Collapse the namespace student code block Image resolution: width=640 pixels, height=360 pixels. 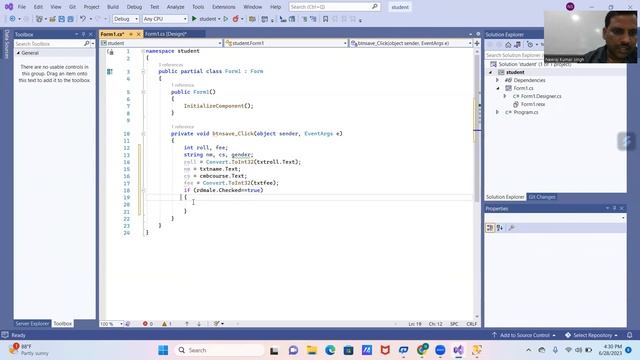[143, 51]
